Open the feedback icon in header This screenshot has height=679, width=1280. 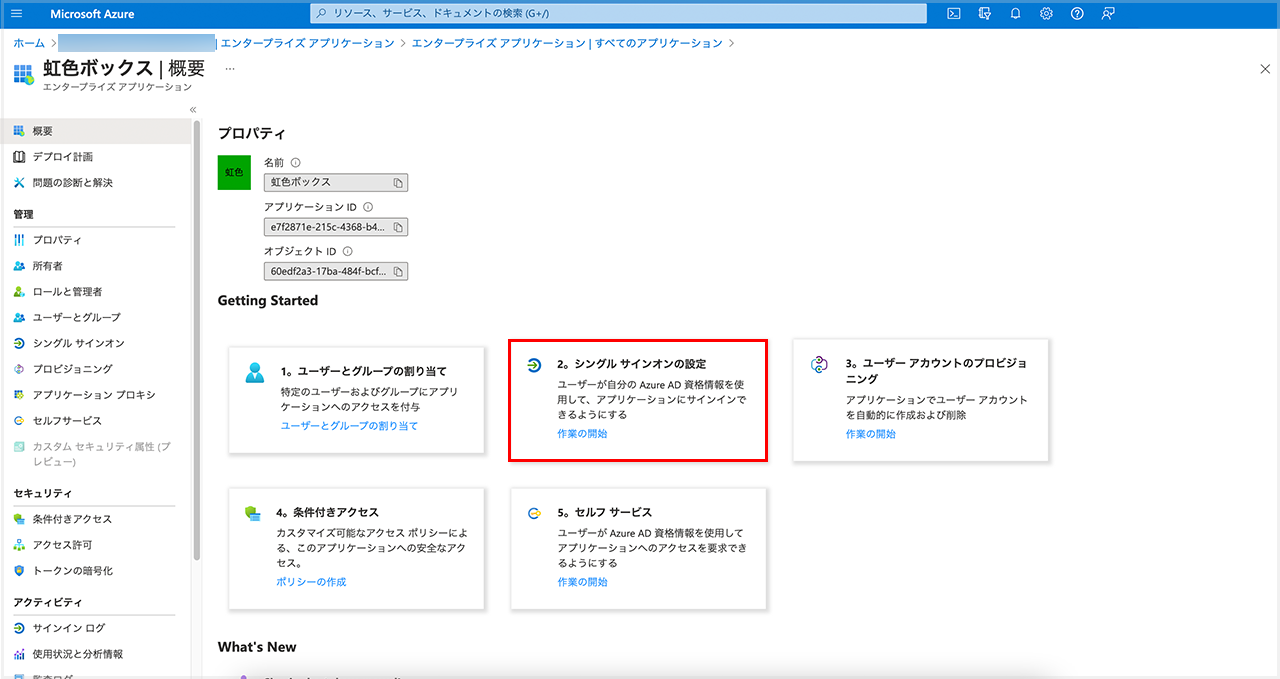[1108, 14]
